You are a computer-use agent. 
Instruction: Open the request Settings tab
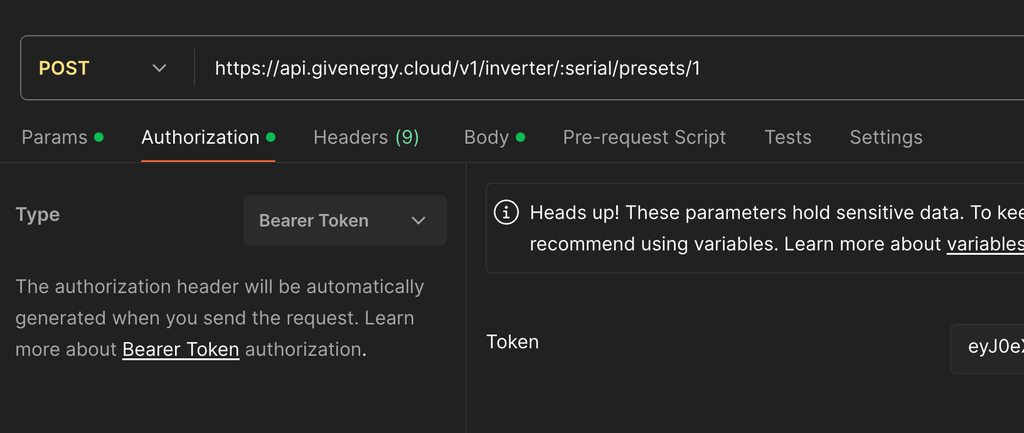[886, 137]
